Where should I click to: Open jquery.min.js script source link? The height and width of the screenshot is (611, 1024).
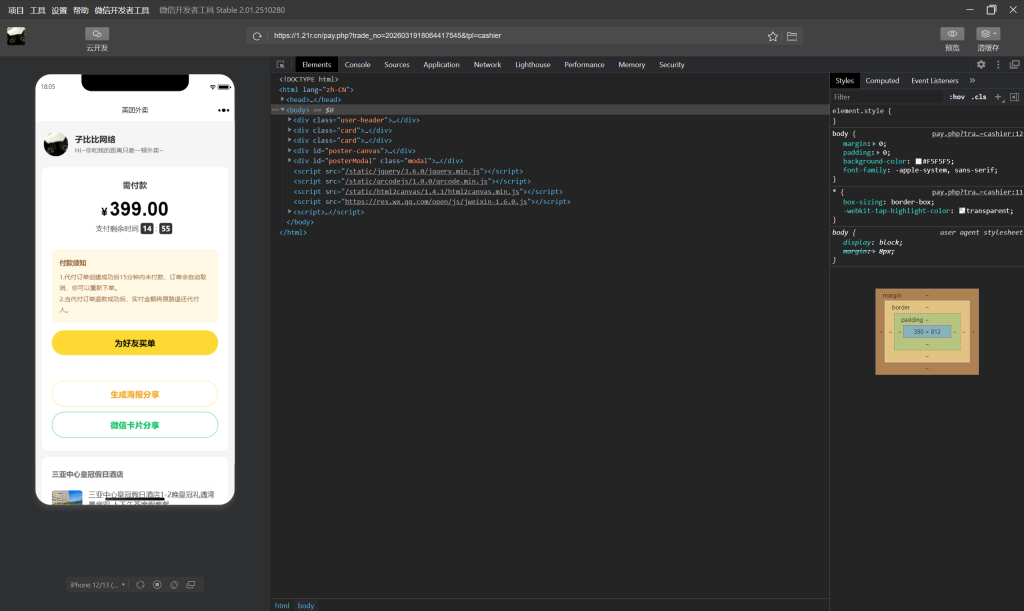[412, 171]
